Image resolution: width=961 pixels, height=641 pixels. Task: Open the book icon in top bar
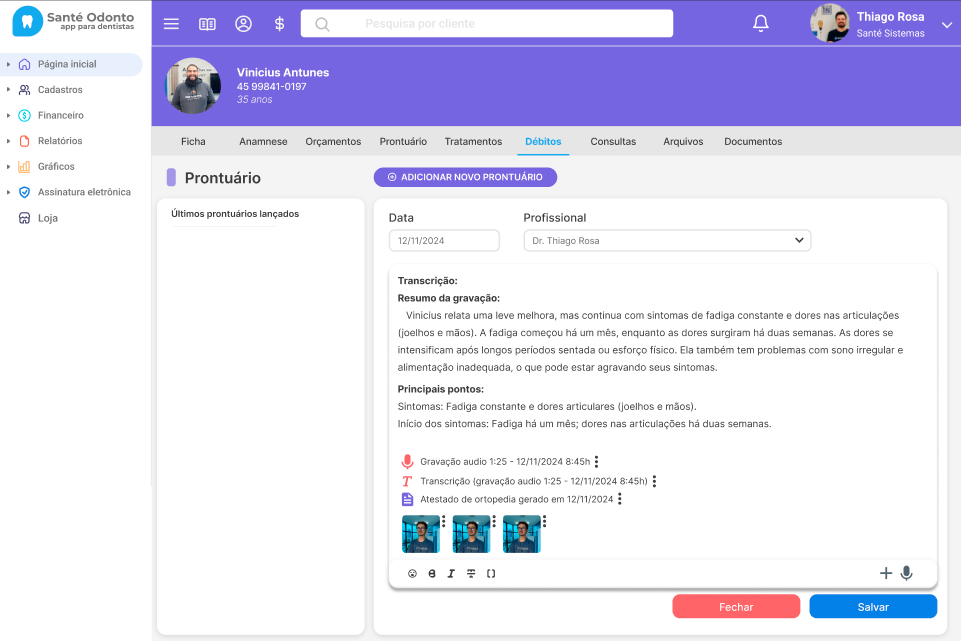pos(207,24)
